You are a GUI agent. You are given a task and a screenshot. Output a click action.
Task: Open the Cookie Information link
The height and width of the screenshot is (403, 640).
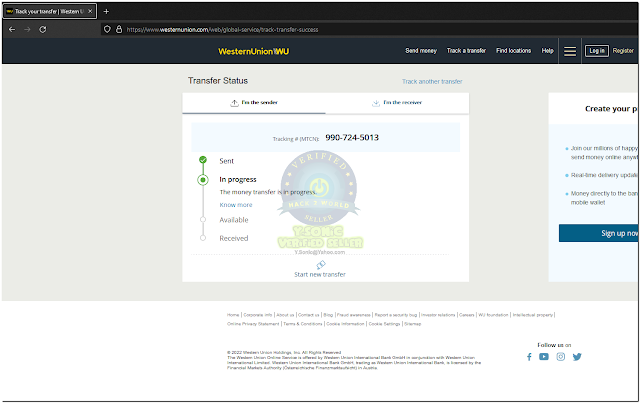click(345, 324)
